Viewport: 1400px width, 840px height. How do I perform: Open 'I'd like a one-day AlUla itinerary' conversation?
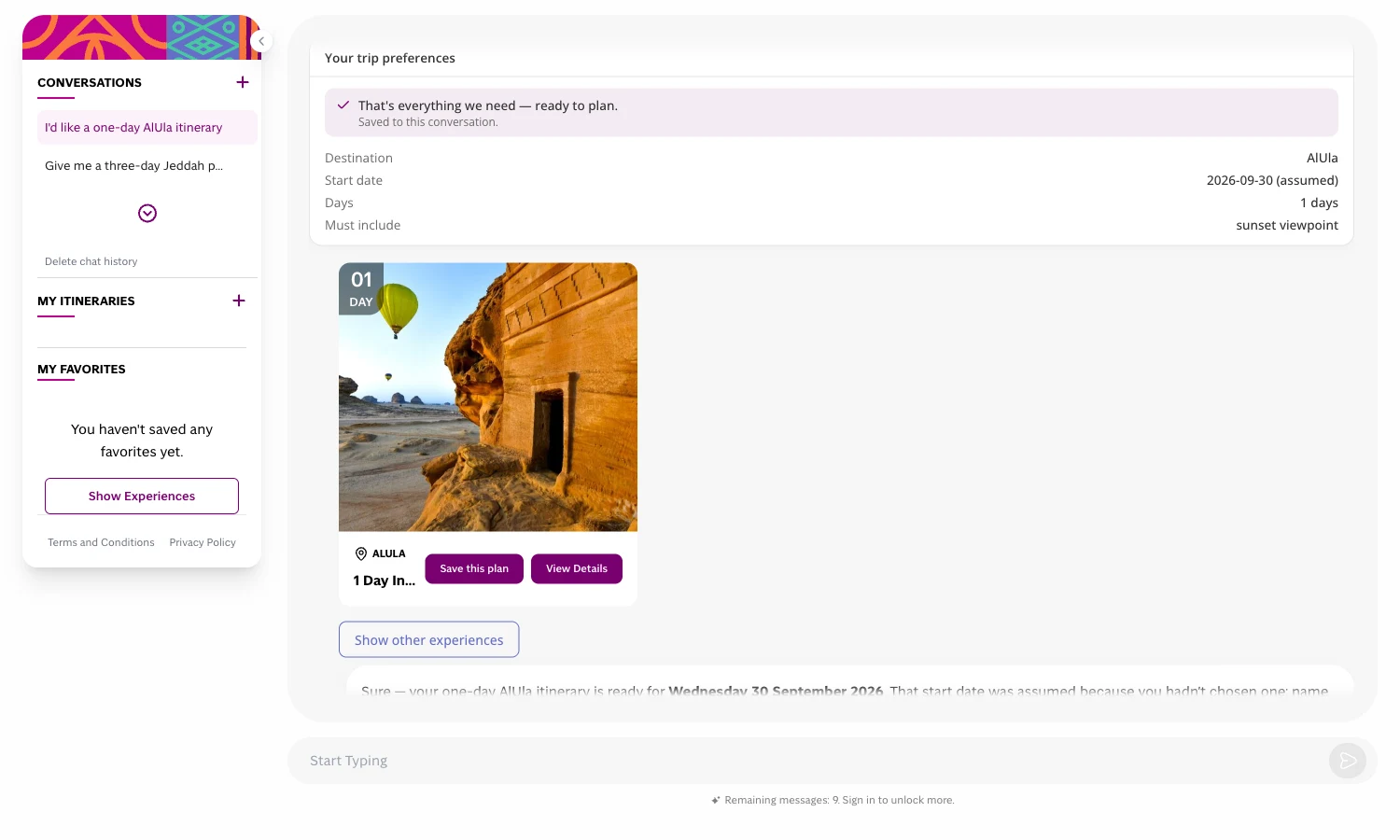point(147,128)
